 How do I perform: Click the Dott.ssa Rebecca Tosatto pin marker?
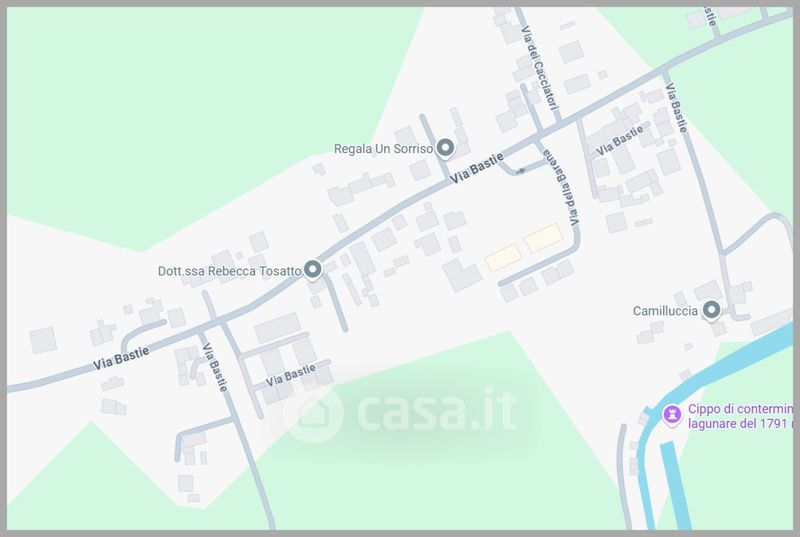pyautogui.click(x=313, y=269)
